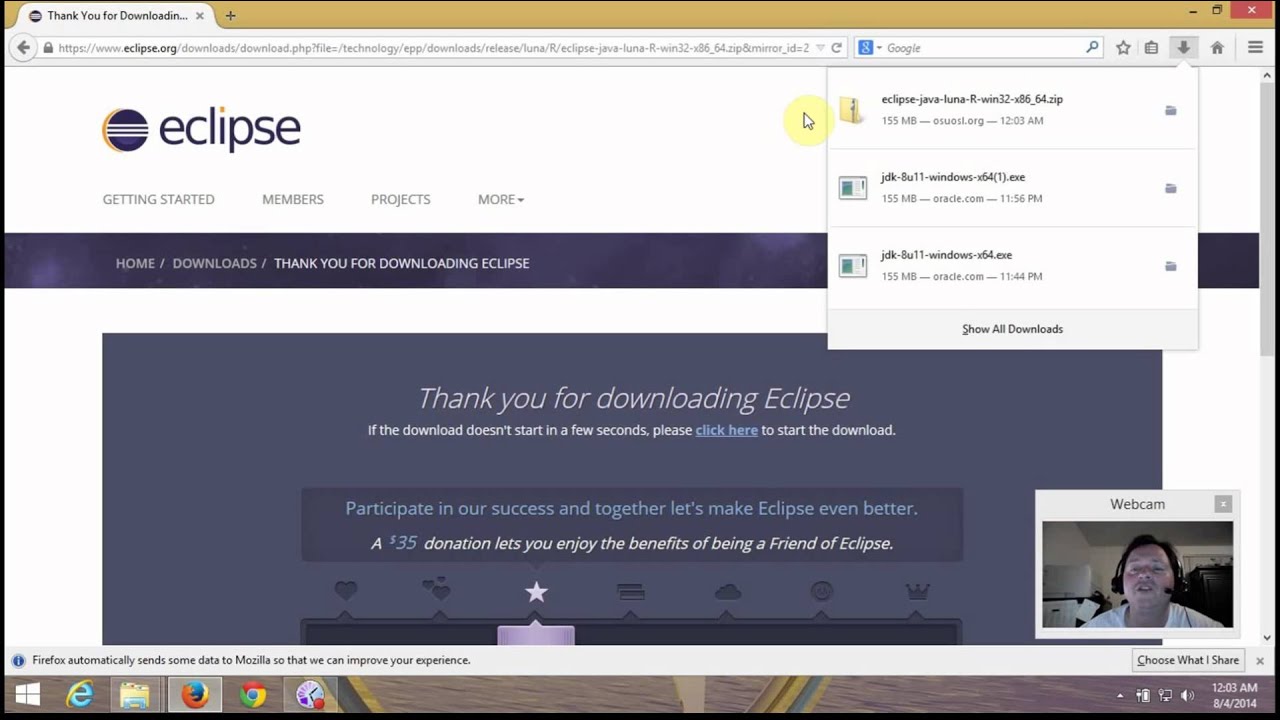Switch to Firefox in the taskbar
This screenshot has width=1280, height=720.
(195, 695)
